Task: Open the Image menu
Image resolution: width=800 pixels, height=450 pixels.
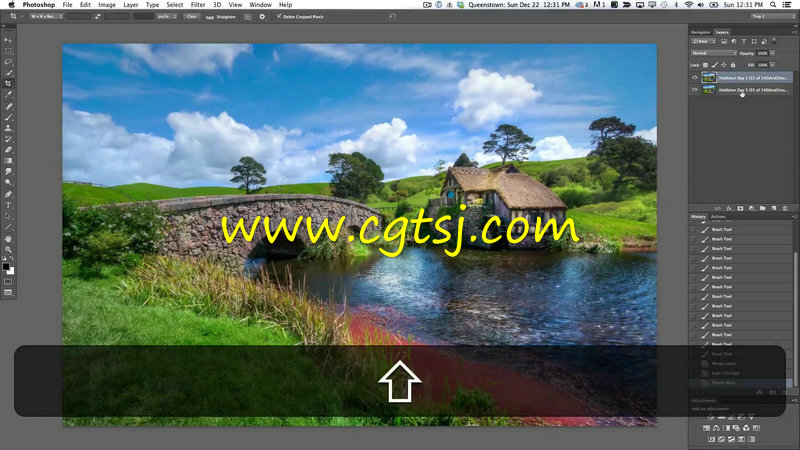Action: (107, 5)
